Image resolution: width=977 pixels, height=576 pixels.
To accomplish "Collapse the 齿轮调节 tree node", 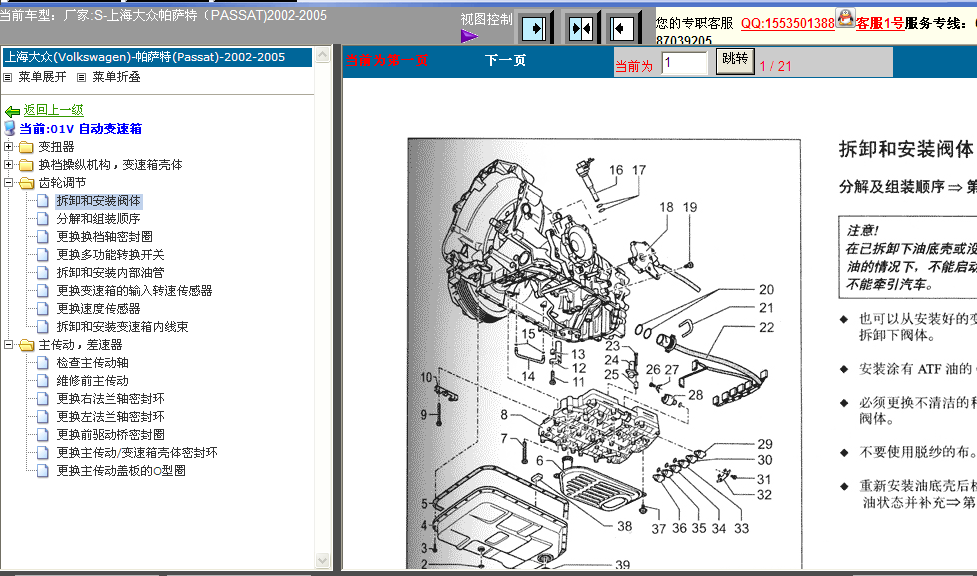I will (8, 183).
